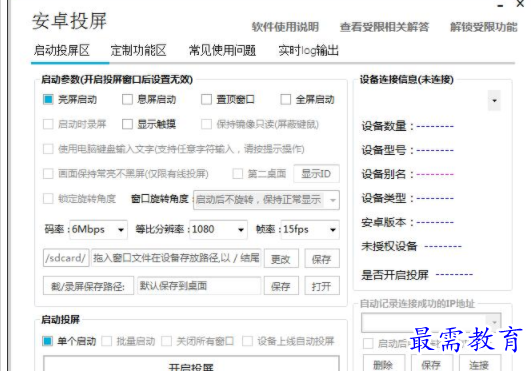Check the 锁定旋转角度 checkbox

tap(48, 198)
